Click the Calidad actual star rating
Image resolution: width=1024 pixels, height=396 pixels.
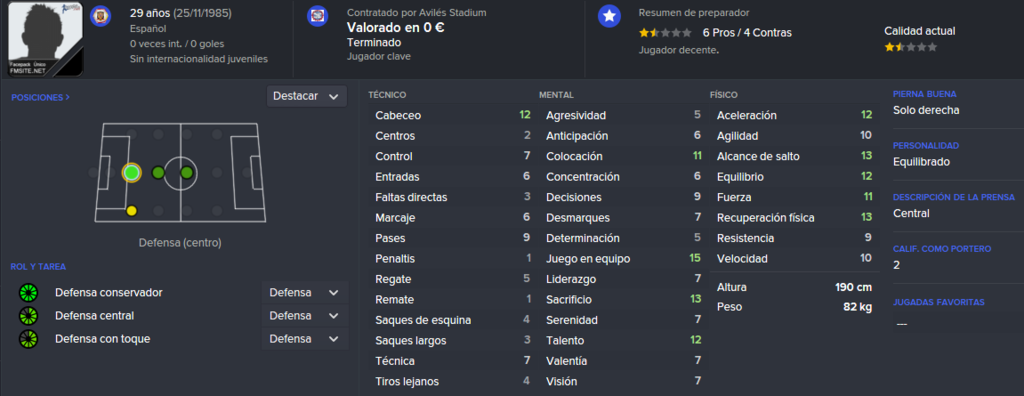tap(911, 47)
